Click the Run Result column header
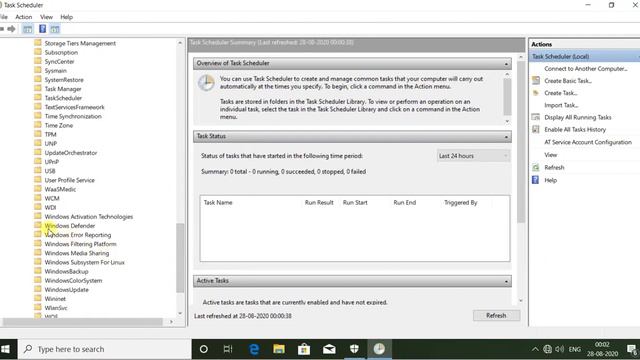 319,202
